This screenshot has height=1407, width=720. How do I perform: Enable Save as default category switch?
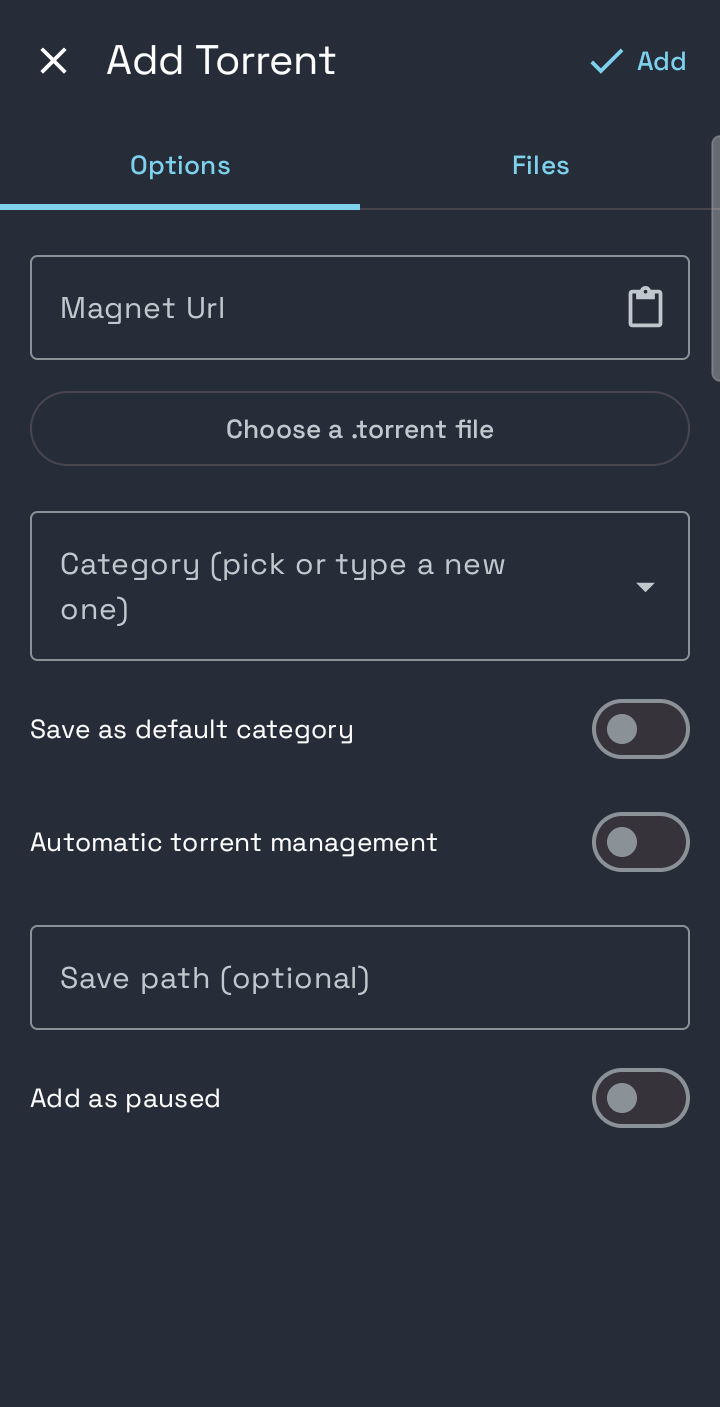click(641, 729)
